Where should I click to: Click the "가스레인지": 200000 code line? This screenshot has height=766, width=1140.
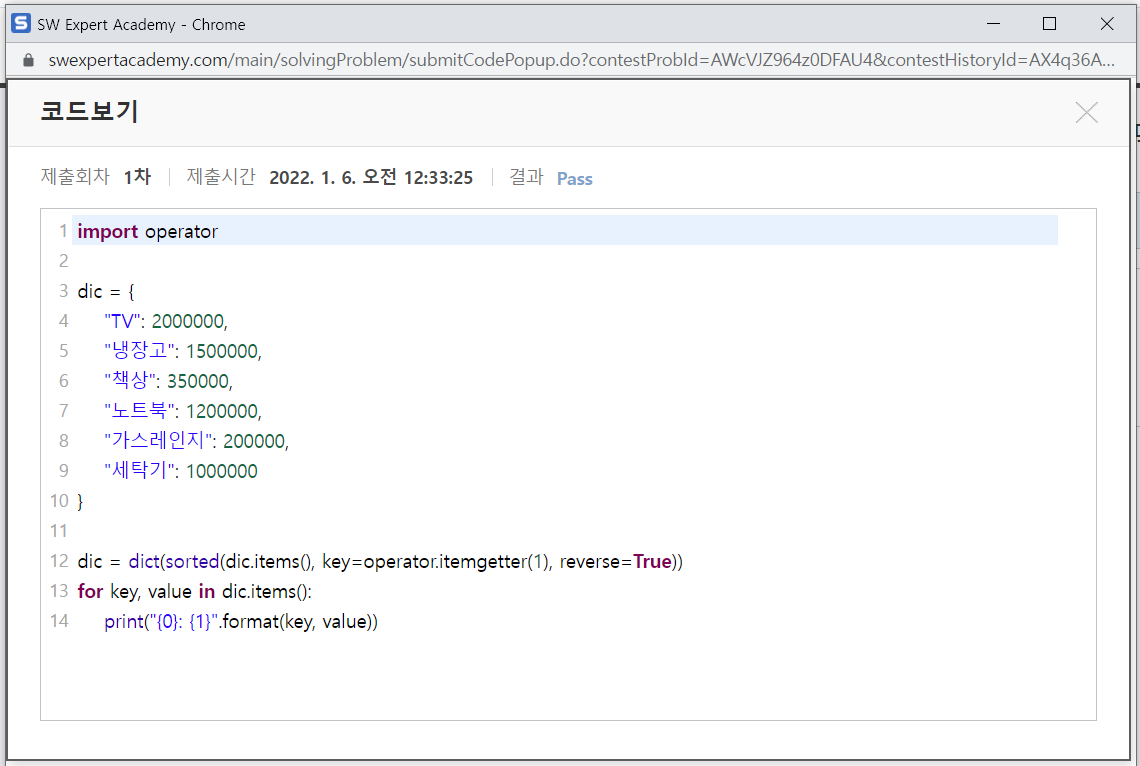pyautogui.click(x=196, y=441)
